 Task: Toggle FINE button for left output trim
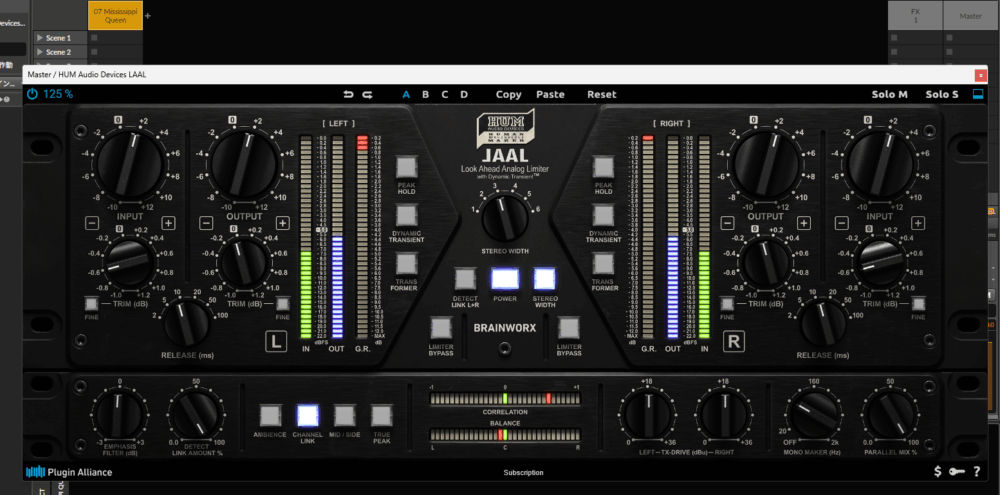click(x=283, y=304)
